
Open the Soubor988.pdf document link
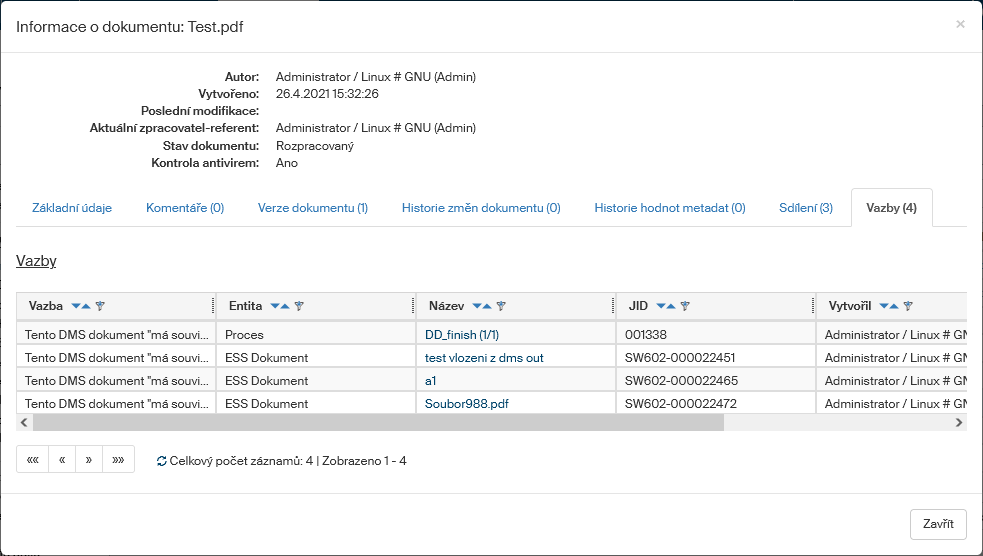click(466, 405)
